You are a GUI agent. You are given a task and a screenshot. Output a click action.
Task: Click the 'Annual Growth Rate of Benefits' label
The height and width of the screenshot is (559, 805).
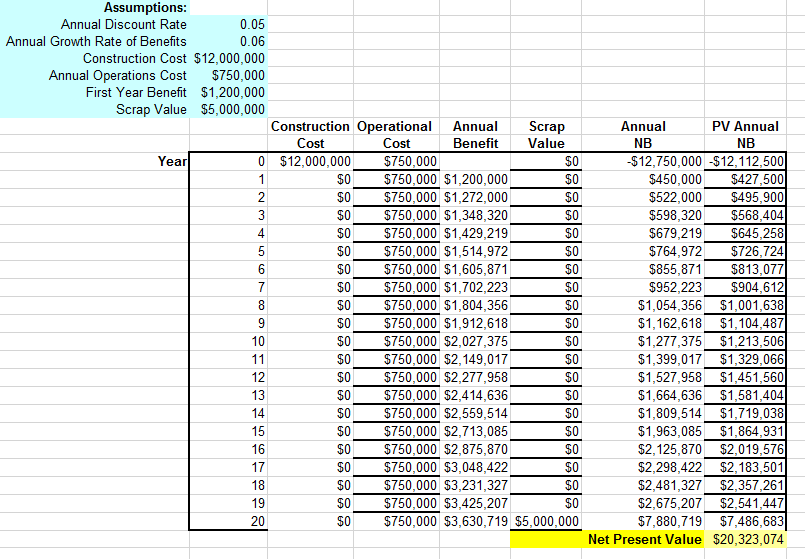coord(96,42)
